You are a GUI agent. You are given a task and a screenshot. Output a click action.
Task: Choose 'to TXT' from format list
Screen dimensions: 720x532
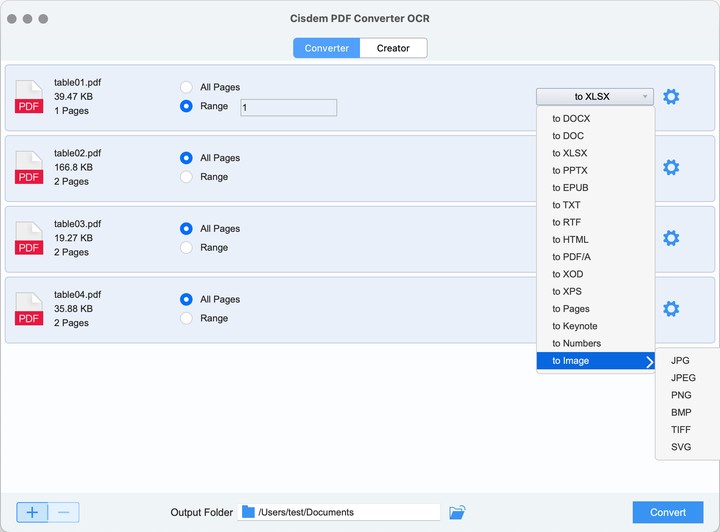596,205
